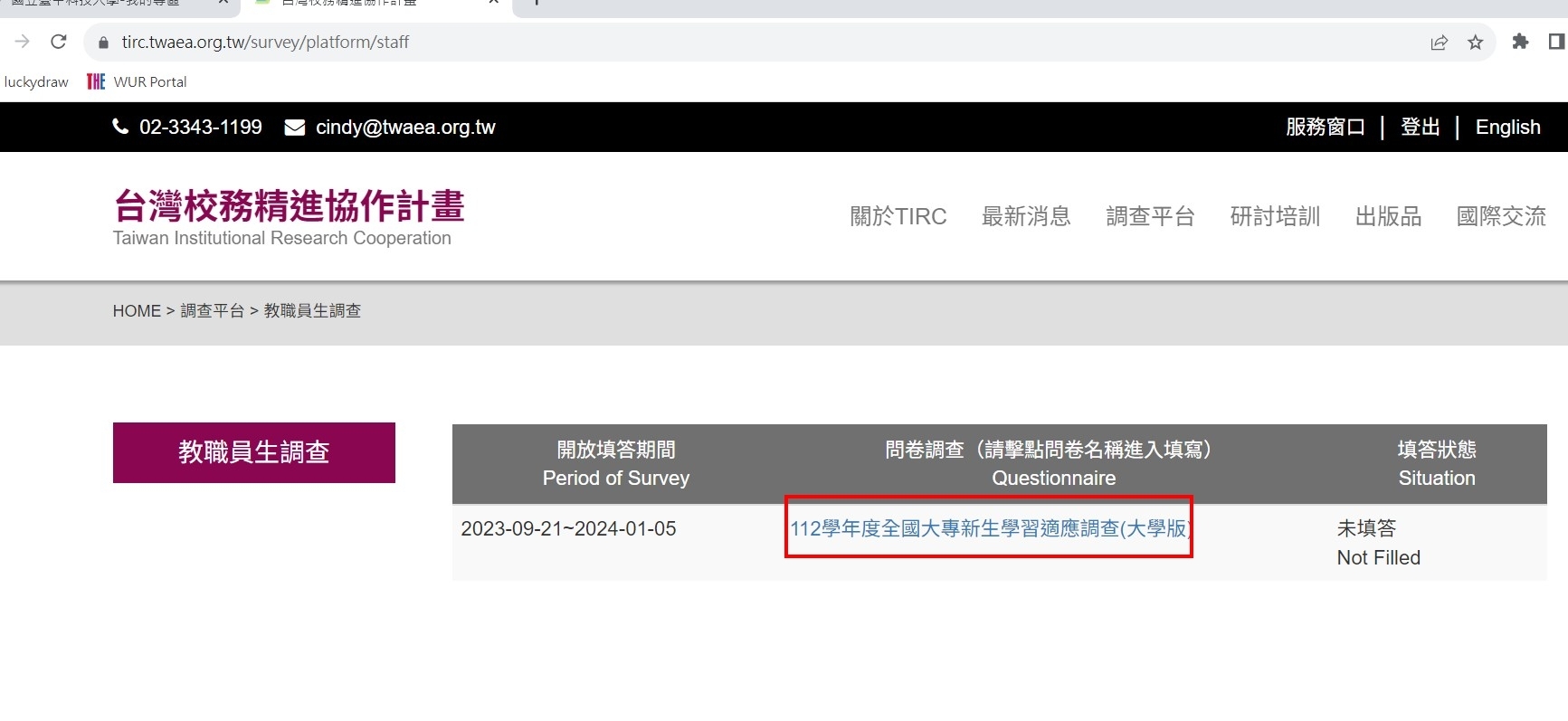The image size is (1568, 721).
Task: Open the 服務窗口 link
Action: [x=1326, y=127]
